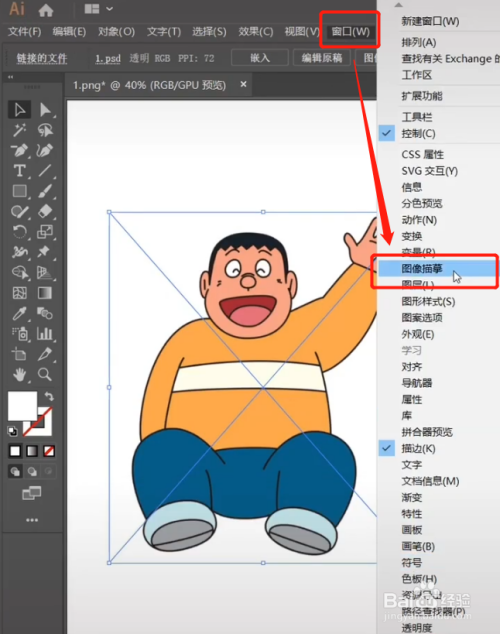Open the 链接的文件 link
The image size is (500, 634).
[42, 59]
